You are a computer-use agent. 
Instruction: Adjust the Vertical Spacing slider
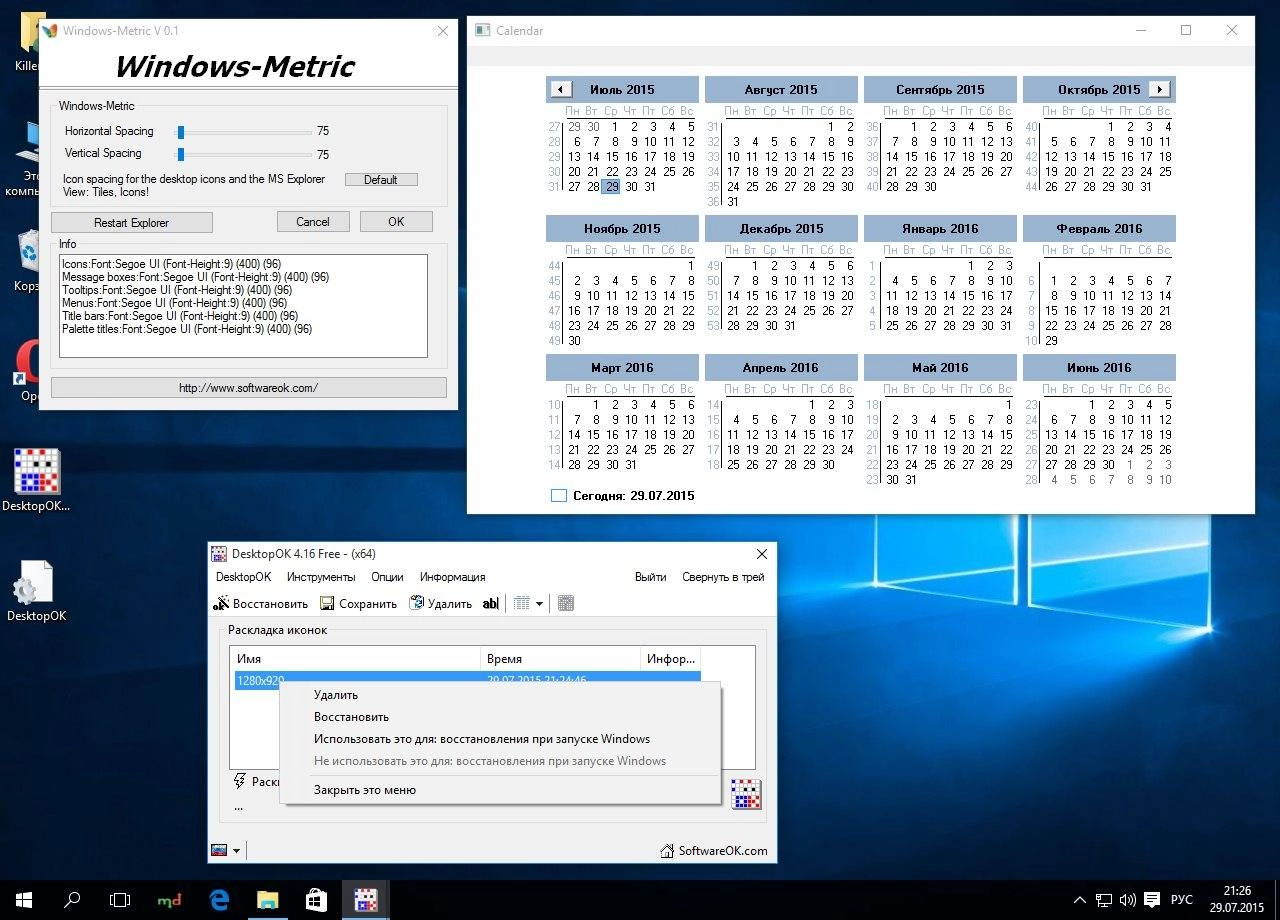(181, 154)
